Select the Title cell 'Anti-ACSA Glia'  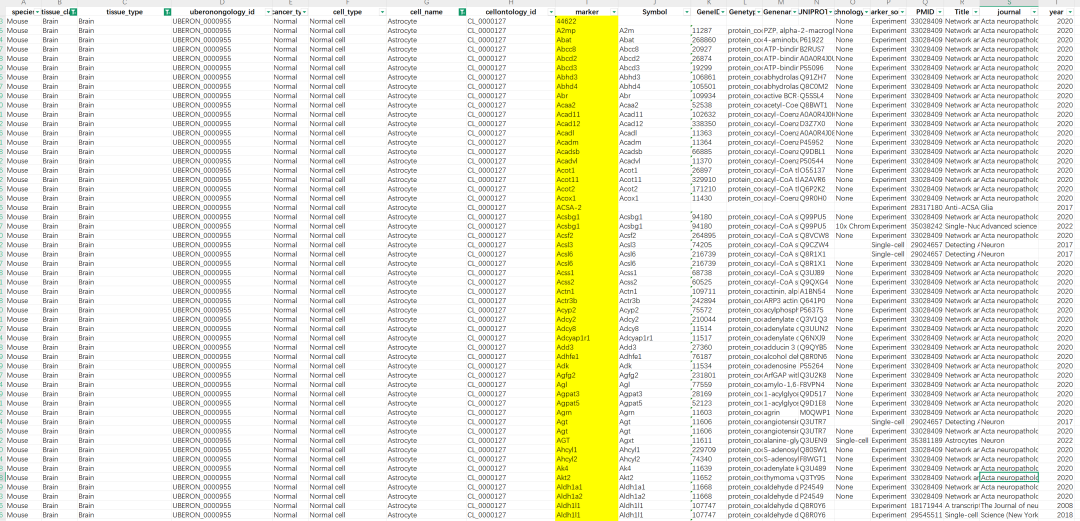961,207
